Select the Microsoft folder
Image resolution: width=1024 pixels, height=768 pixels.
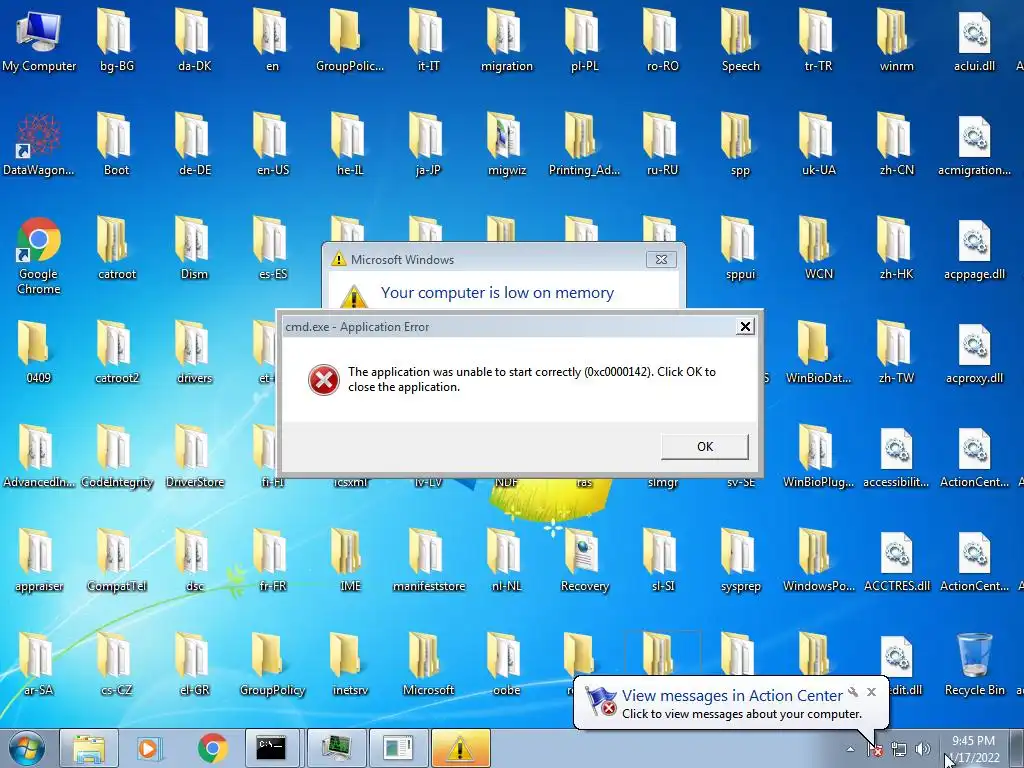click(428, 664)
